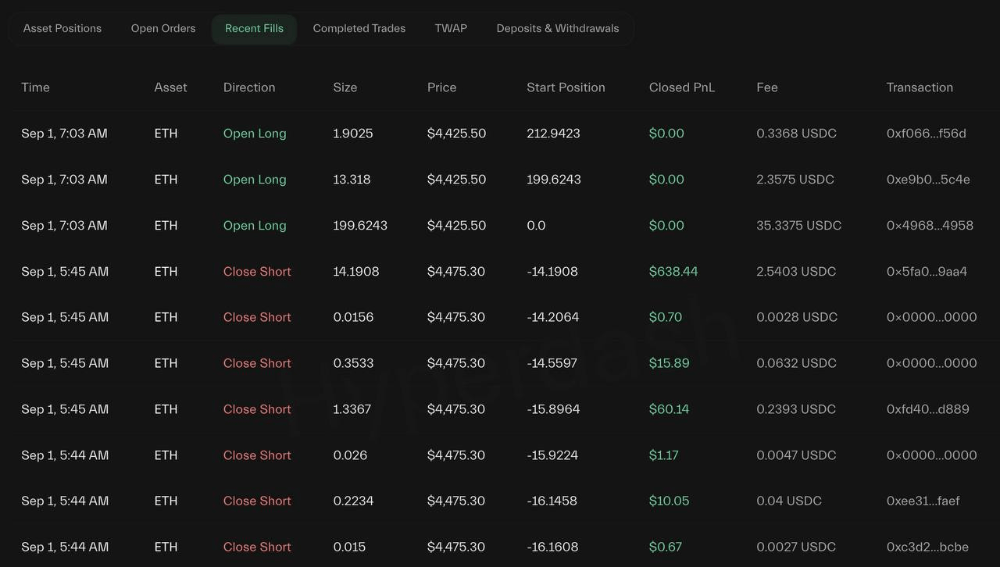View transaction 0xe9b0...5c4e
The height and width of the screenshot is (567, 1000).
(928, 180)
